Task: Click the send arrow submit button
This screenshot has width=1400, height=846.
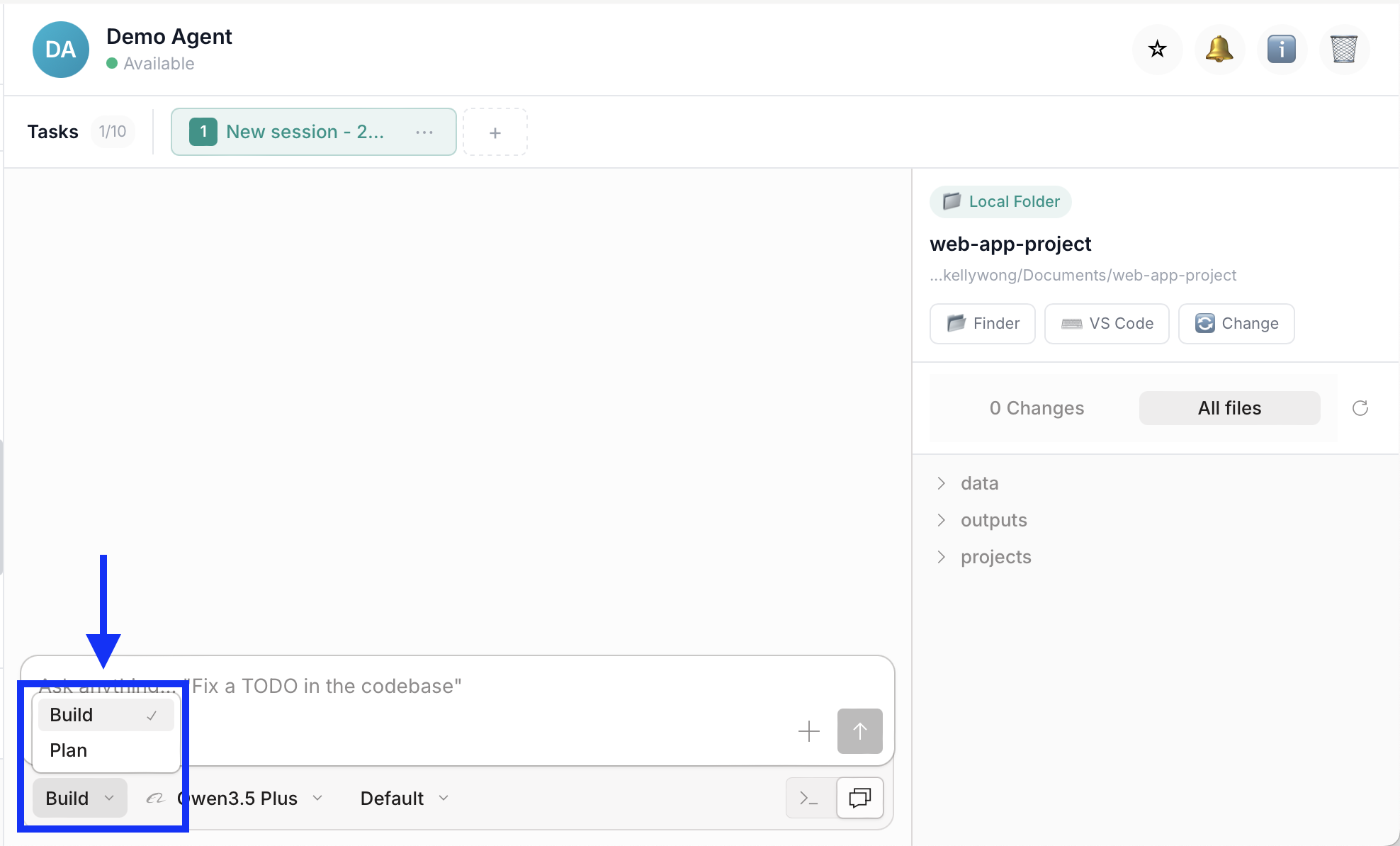Action: [859, 731]
